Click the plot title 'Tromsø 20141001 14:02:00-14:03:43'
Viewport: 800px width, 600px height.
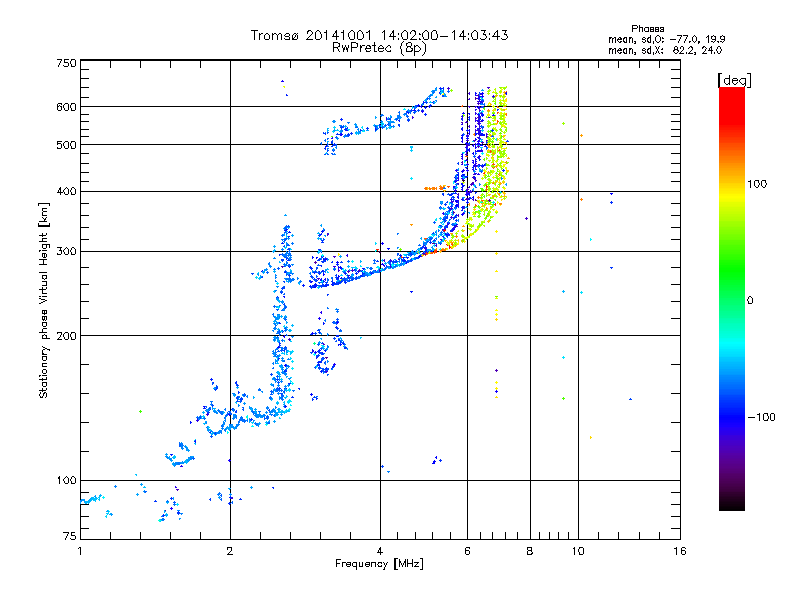click(x=379, y=35)
